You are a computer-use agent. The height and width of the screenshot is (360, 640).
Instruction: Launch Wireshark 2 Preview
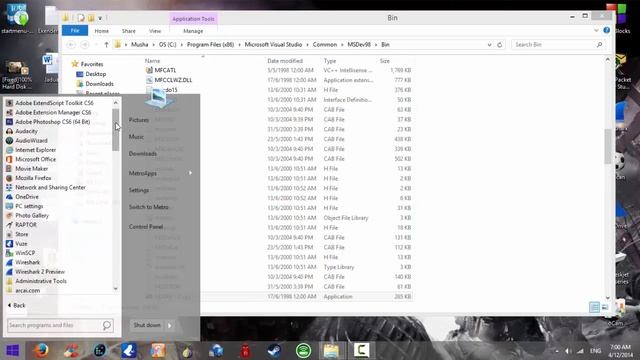[40, 272]
